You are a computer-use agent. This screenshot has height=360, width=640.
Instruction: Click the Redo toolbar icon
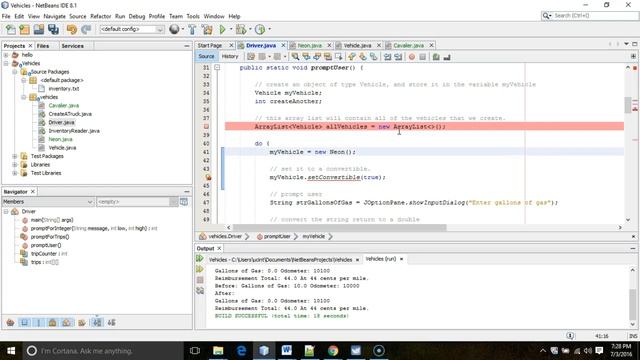point(86,29)
